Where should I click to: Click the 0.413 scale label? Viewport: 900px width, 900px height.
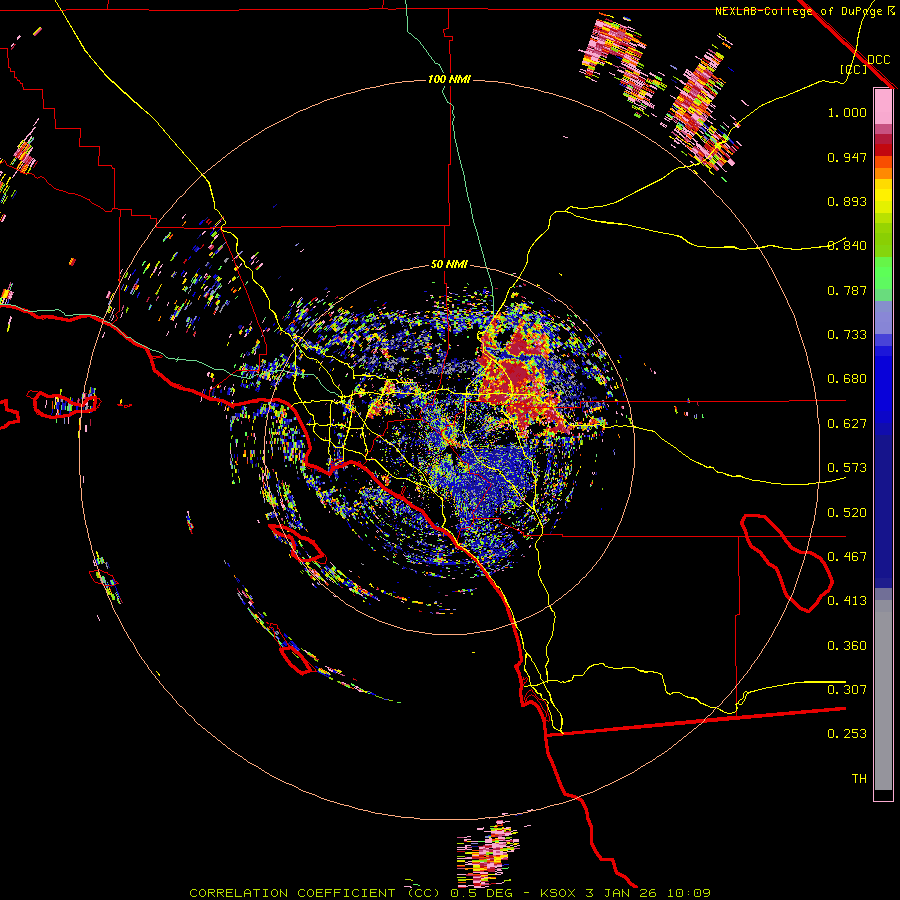847,601
